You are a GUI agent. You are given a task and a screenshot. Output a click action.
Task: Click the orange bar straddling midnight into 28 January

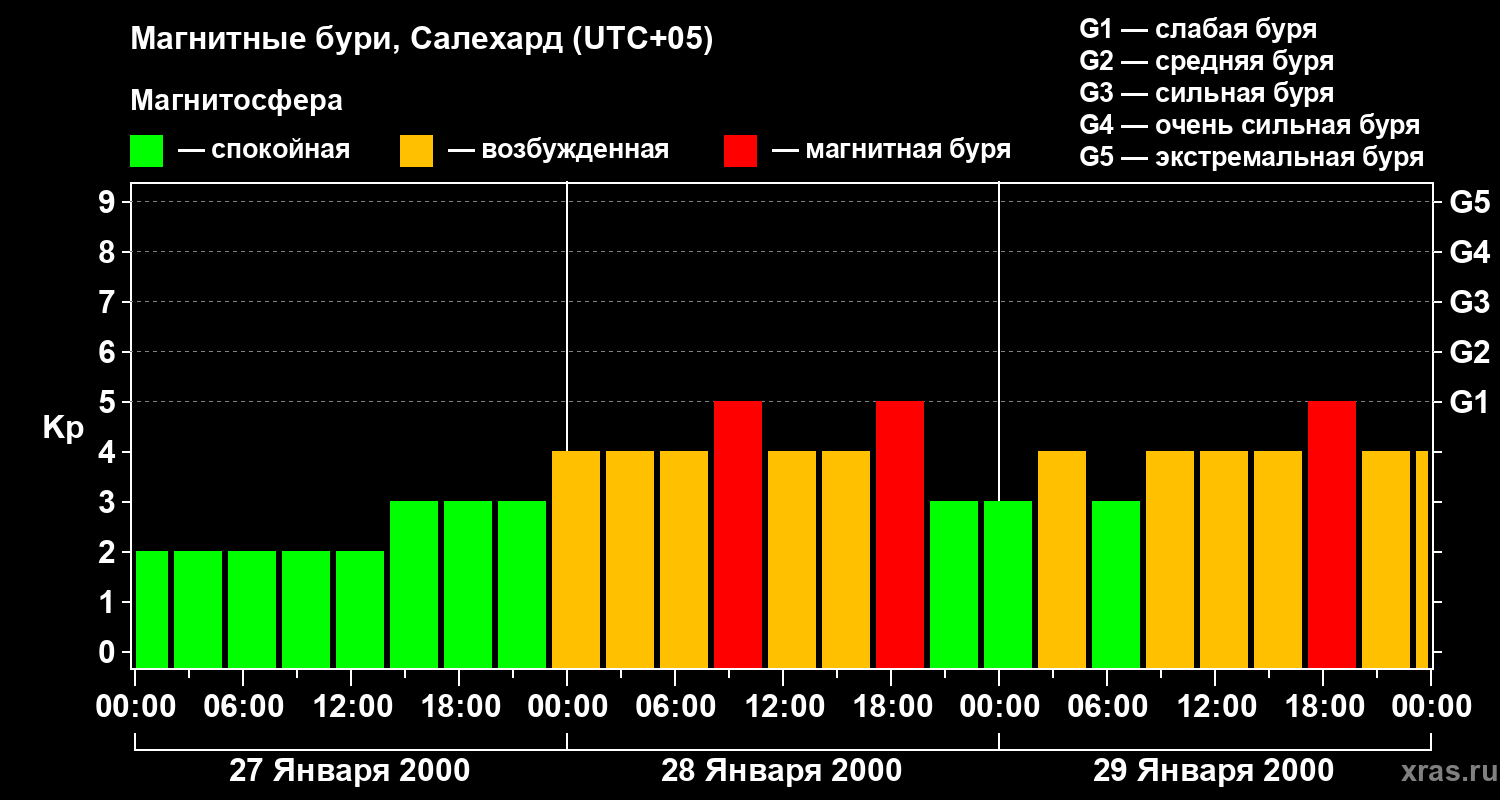pos(576,560)
